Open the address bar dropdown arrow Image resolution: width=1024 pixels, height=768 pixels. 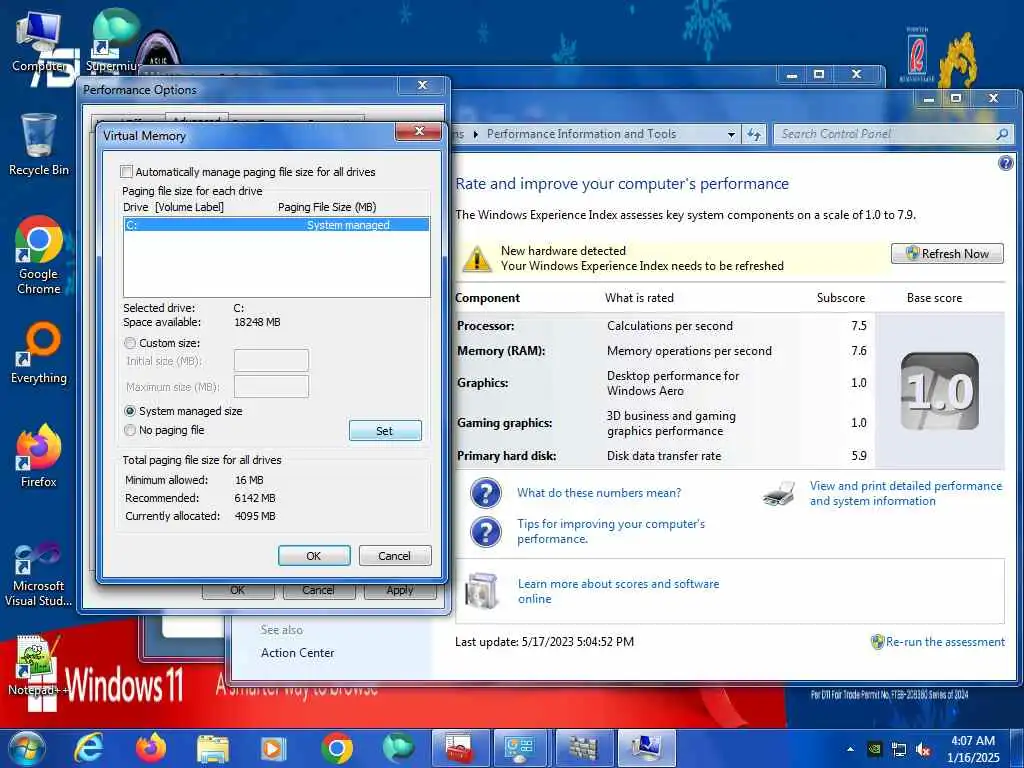[x=731, y=135]
